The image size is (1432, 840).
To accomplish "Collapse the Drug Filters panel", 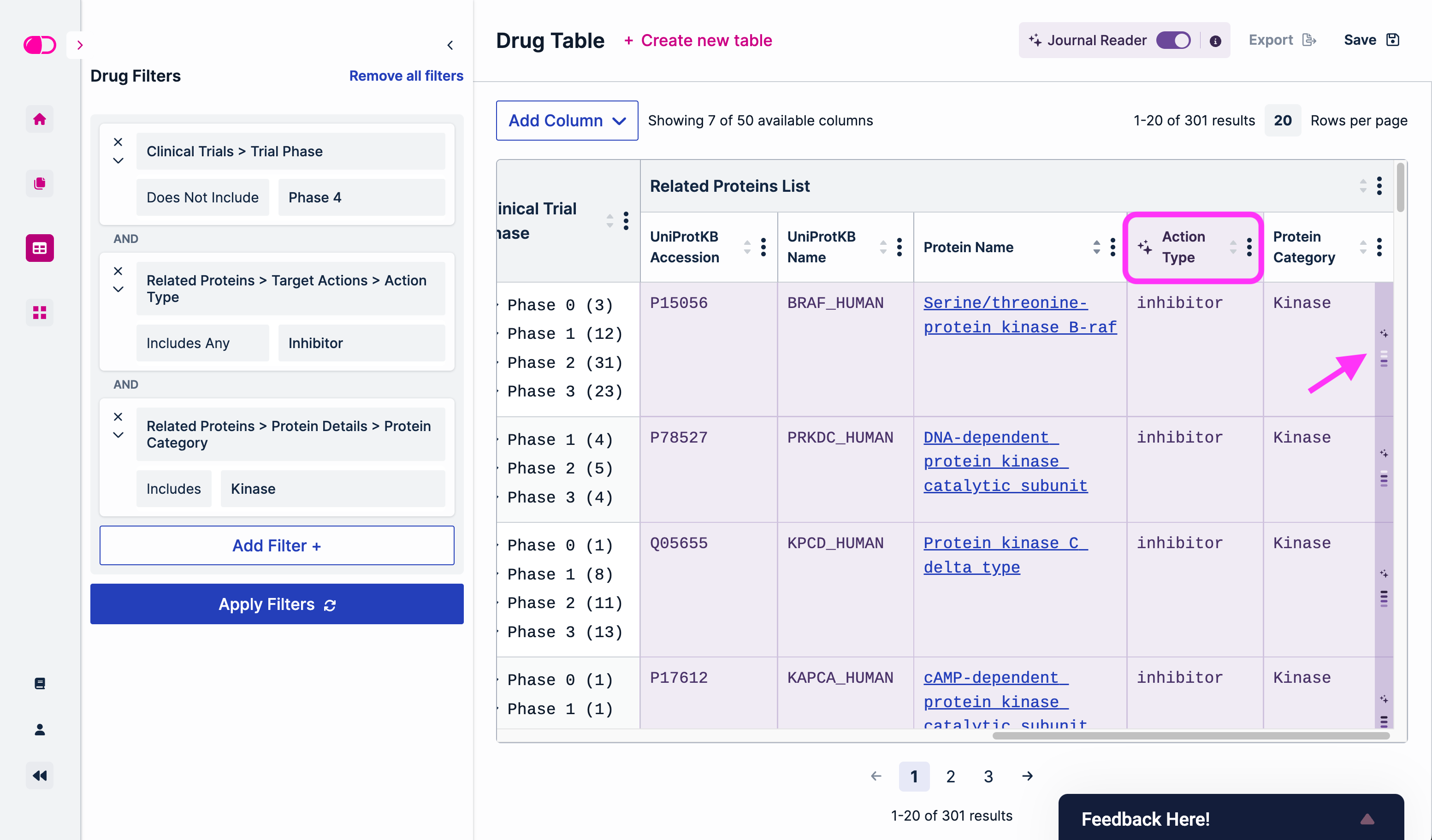I will click(450, 45).
